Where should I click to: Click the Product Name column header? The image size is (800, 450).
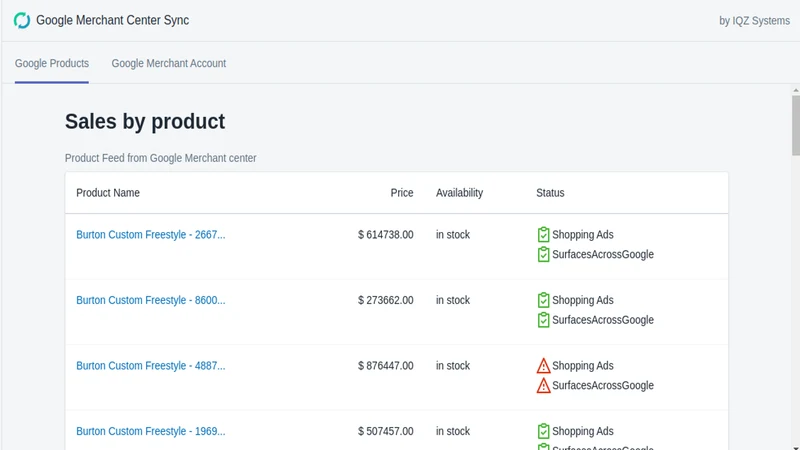[x=108, y=193]
